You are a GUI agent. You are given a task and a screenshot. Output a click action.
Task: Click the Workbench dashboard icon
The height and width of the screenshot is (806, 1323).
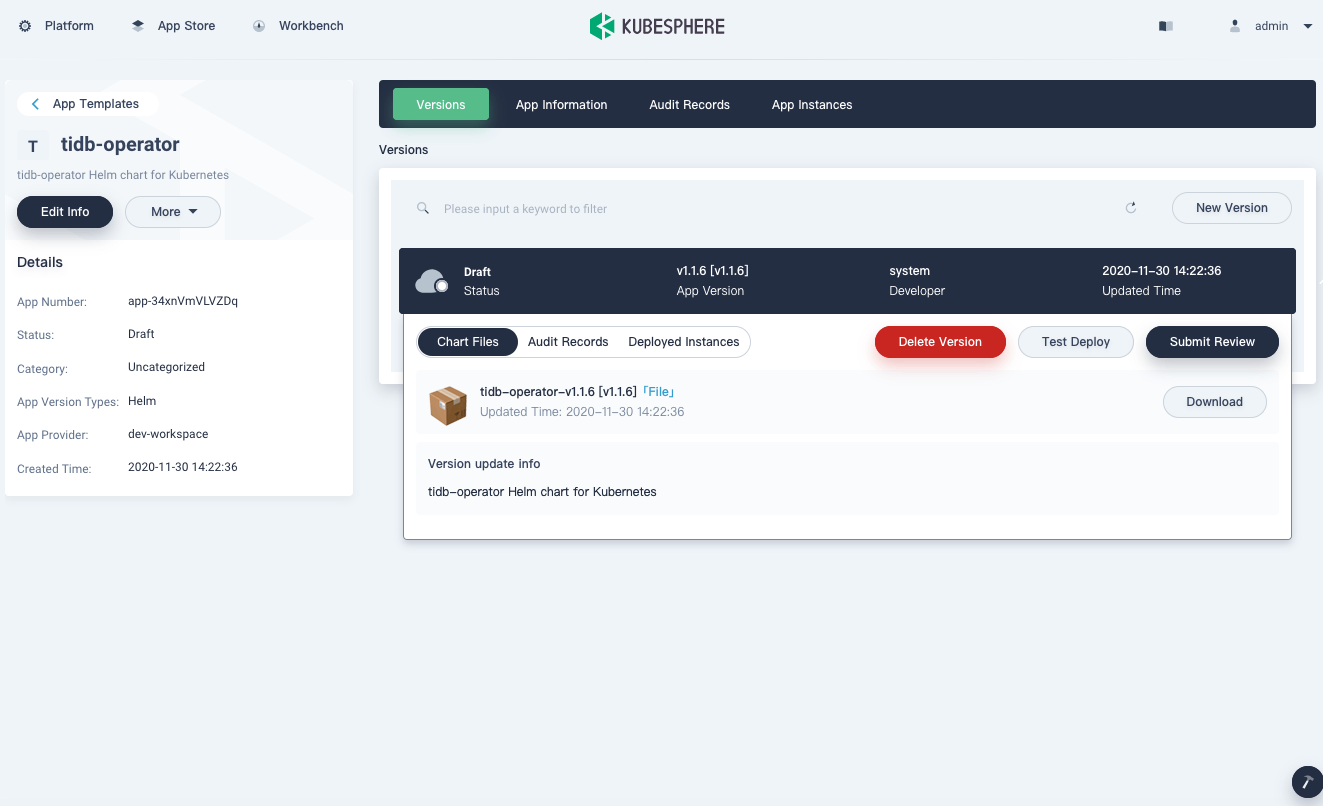click(x=259, y=26)
